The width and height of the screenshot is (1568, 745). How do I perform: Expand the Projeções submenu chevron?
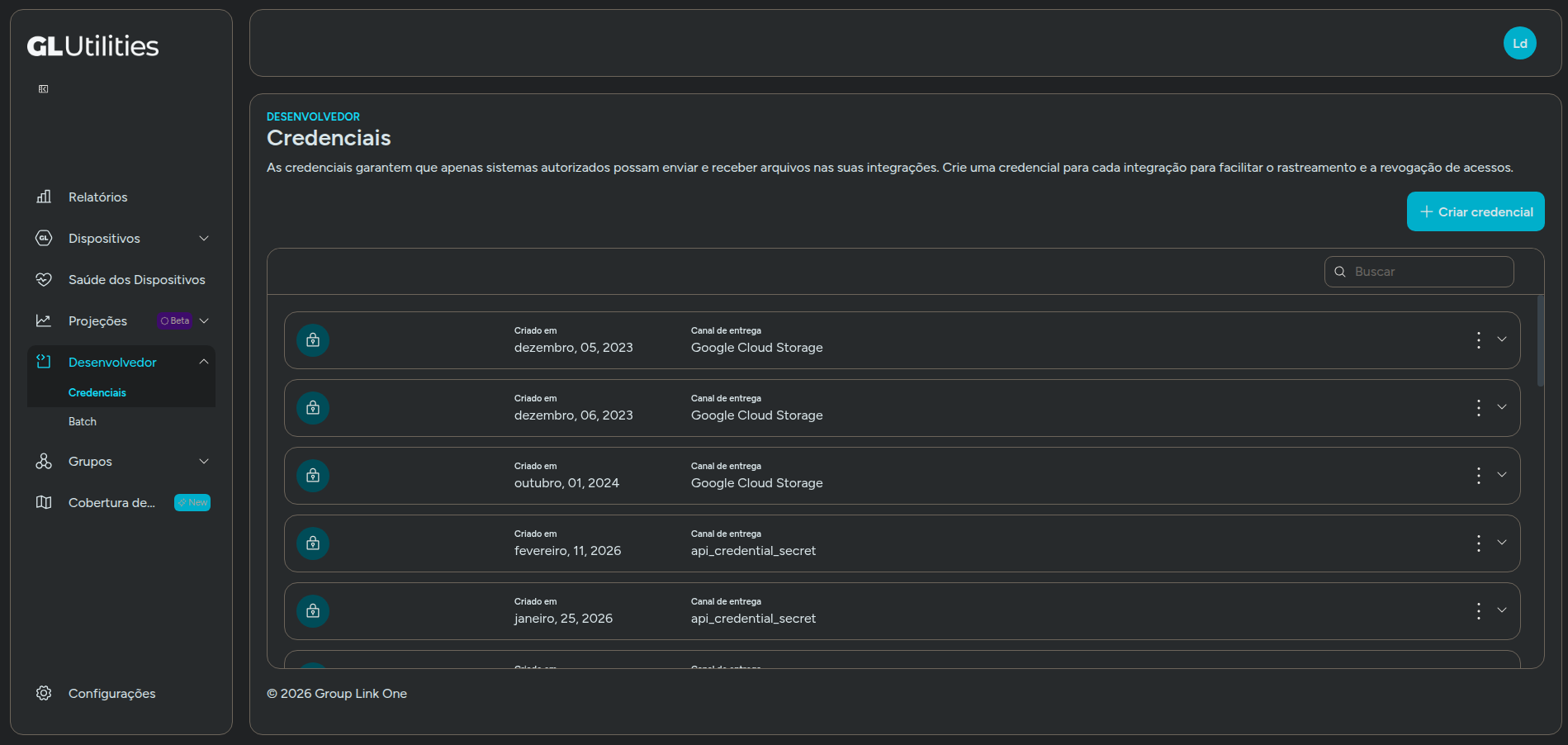204,320
